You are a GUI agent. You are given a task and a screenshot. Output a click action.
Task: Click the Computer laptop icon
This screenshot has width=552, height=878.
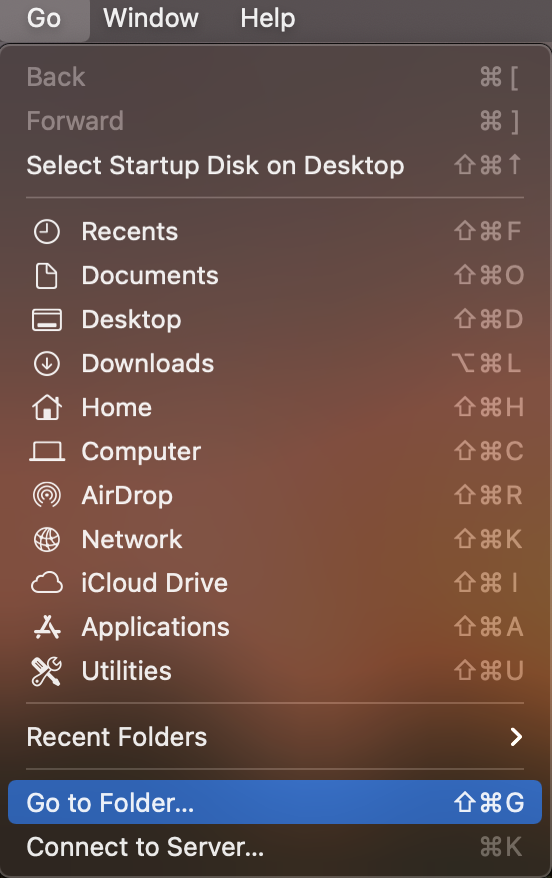point(46,451)
